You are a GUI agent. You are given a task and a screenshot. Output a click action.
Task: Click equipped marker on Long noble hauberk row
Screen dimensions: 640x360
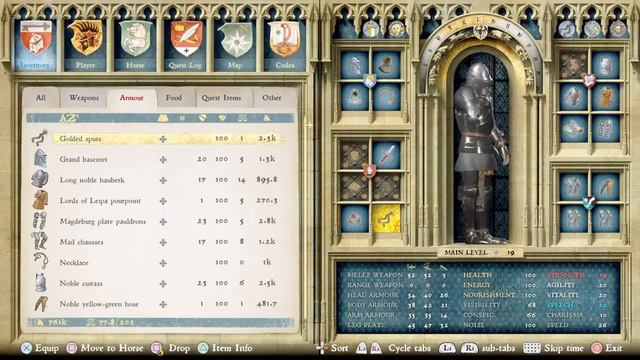point(163,180)
